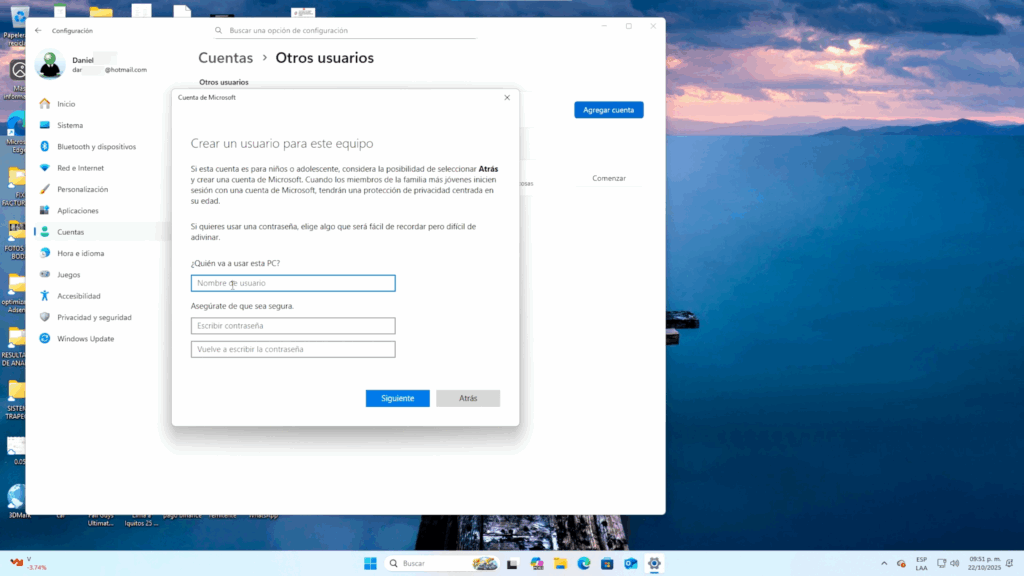
Task: Open Microsoft Edge from the taskbar
Action: (x=584, y=564)
